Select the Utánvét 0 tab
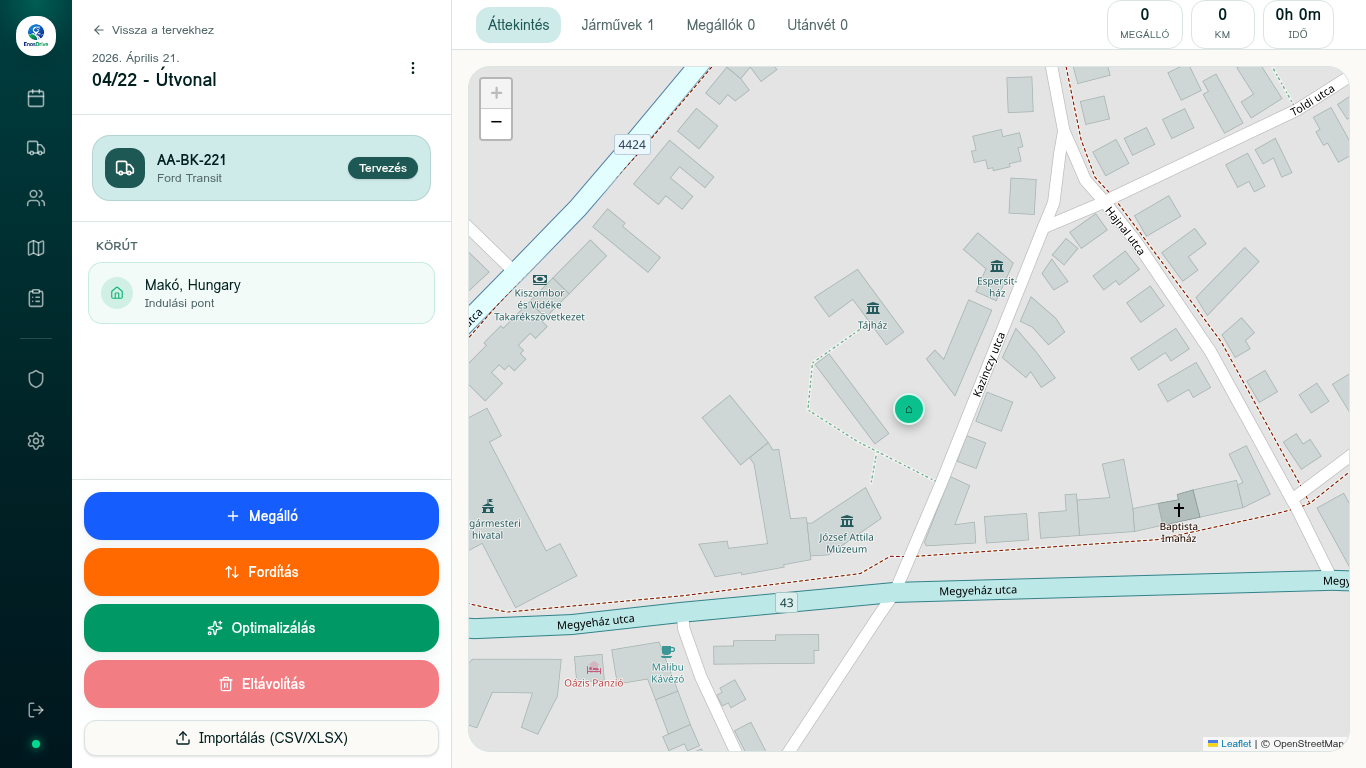The height and width of the screenshot is (768, 1366). (817, 25)
